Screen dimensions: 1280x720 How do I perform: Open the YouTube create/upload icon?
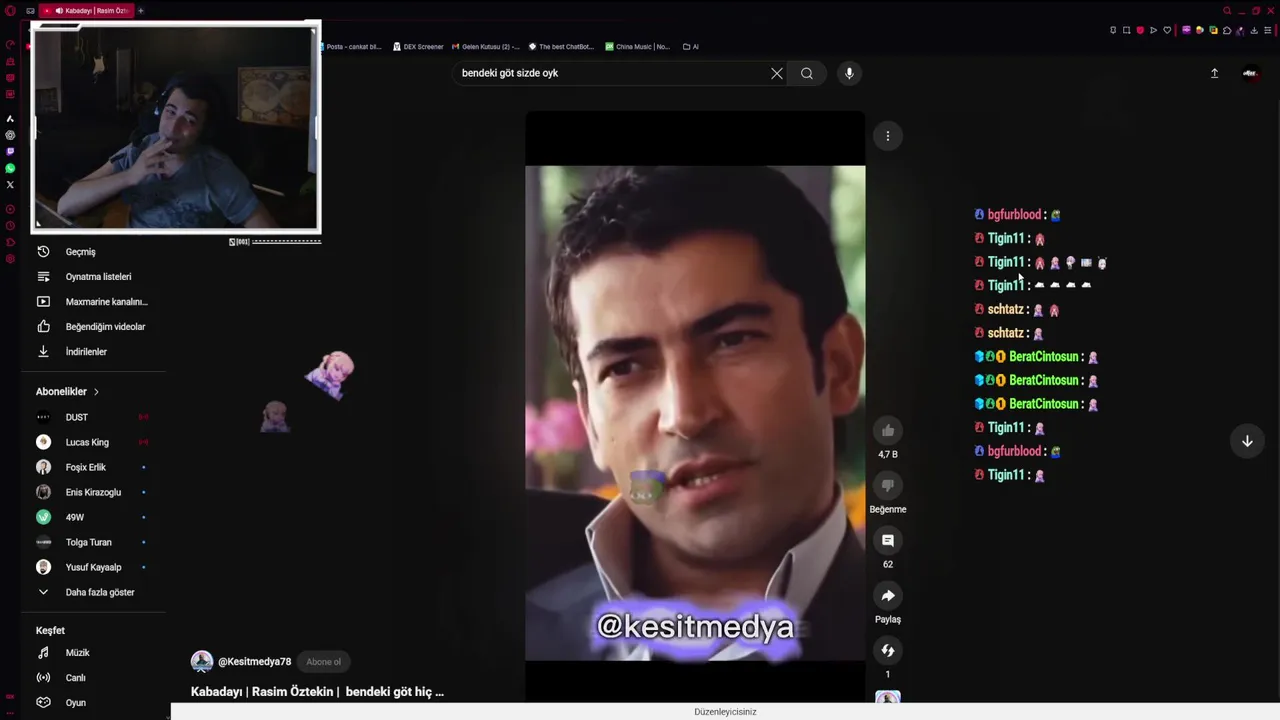click(1215, 73)
